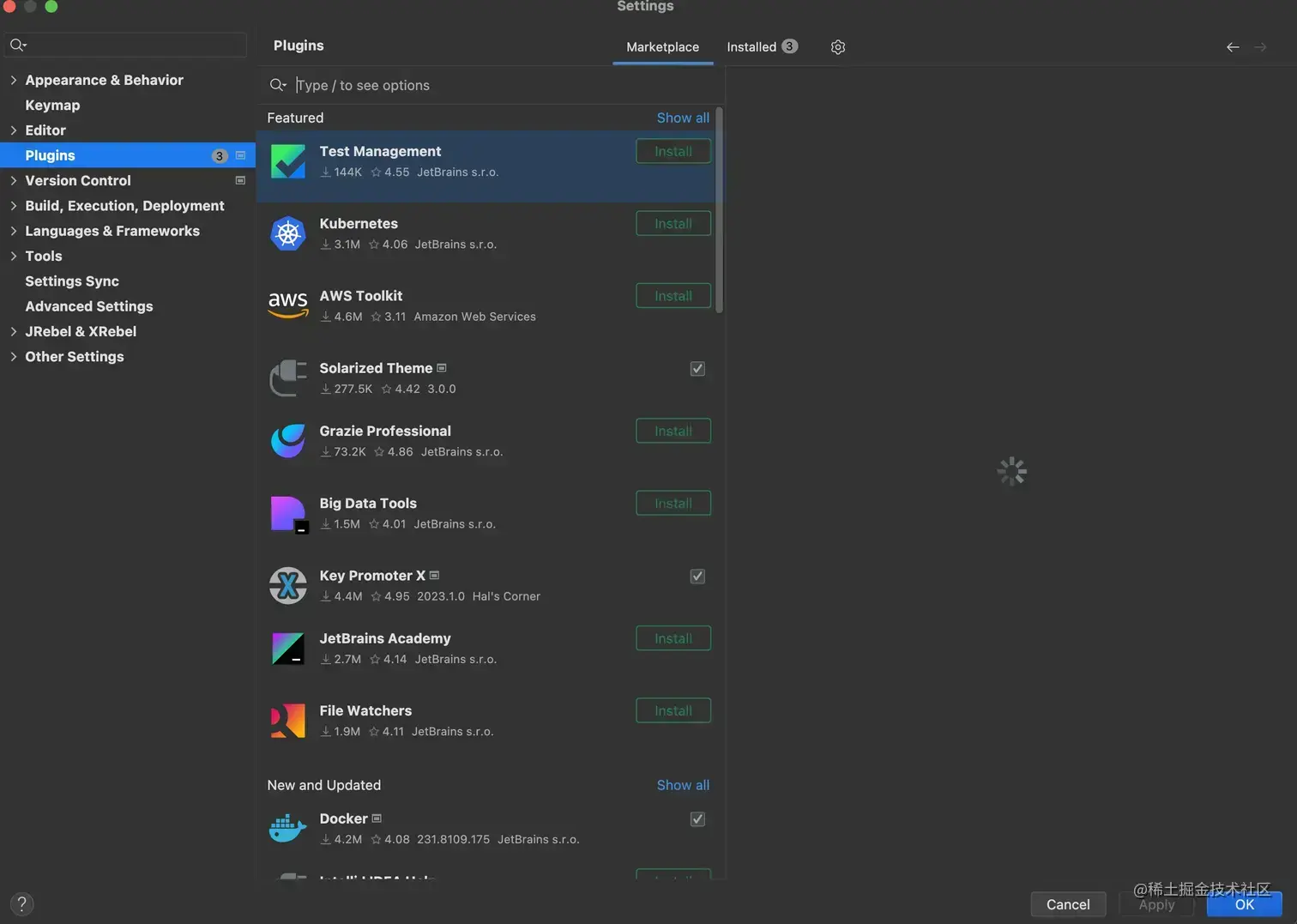Open help with the question mark icon
This screenshot has height=924, width=1297.
pos(22,903)
